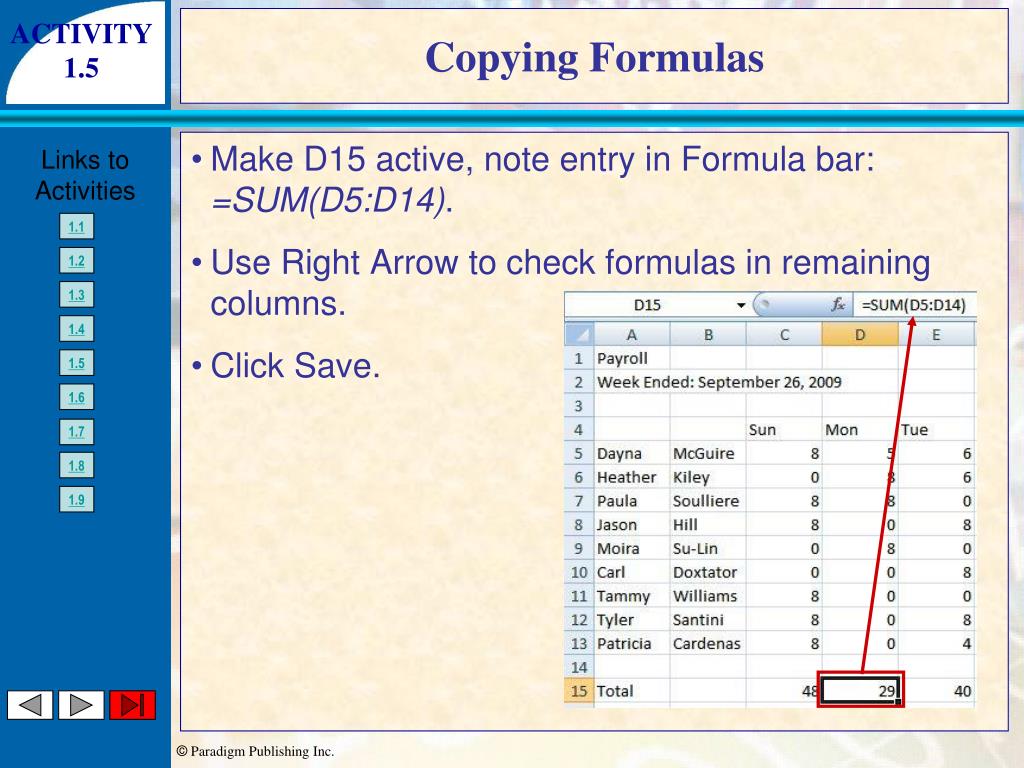Open activity link 1.4

pos(76,328)
